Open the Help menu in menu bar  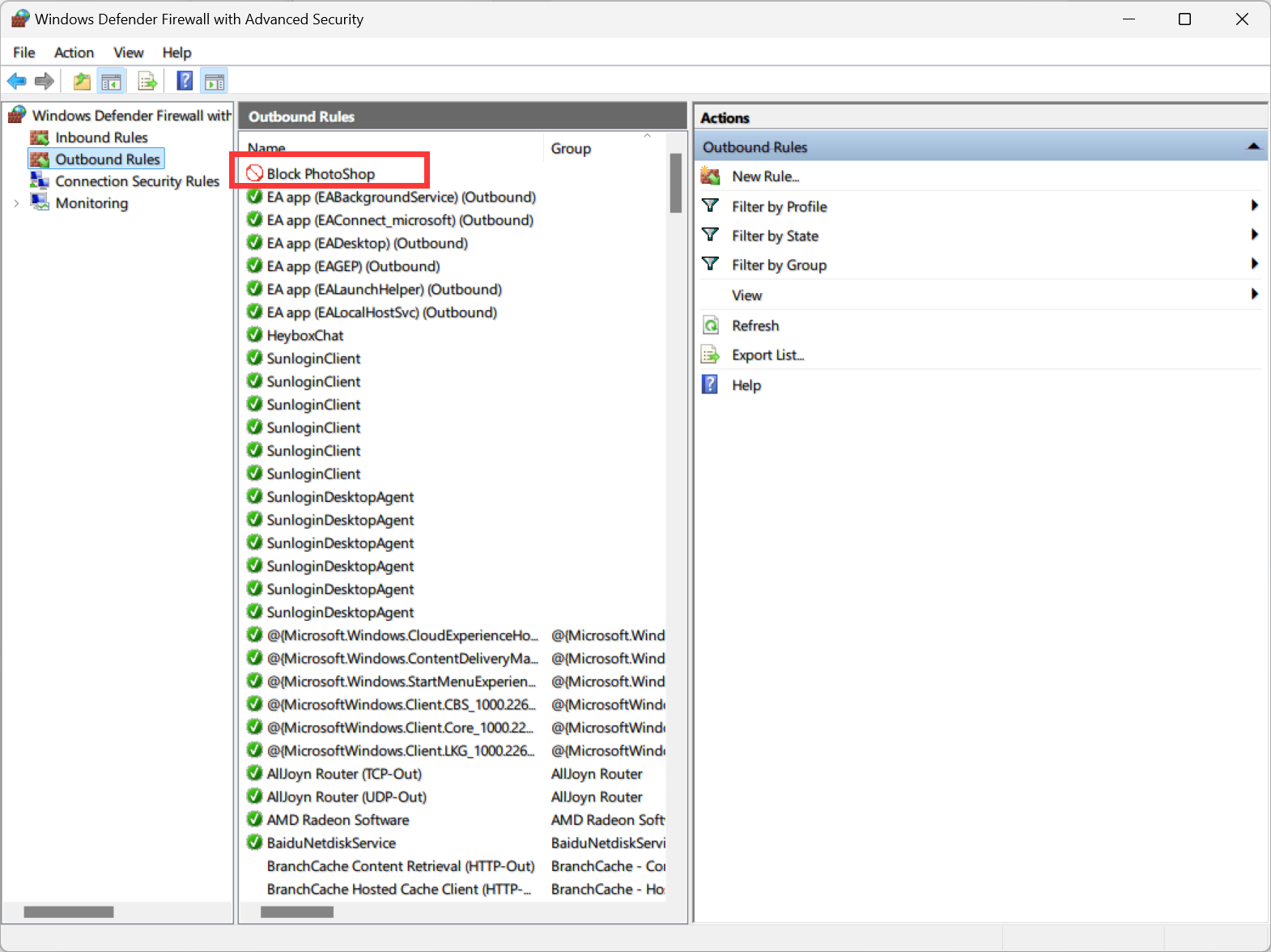click(x=176, y=53)
